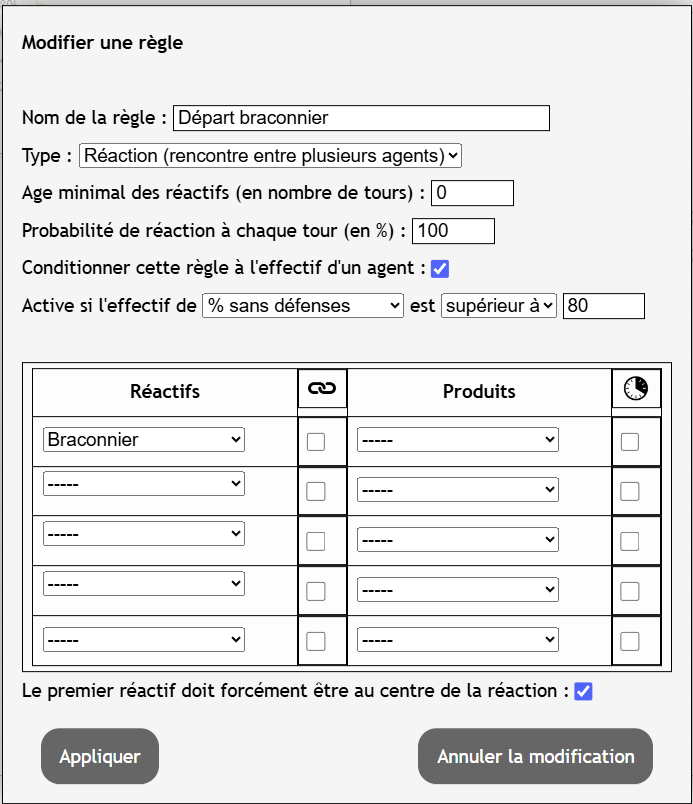Click the reaction probability field showing 100
The height and width of the screenshot is (804, 693).
click(454, 231)
